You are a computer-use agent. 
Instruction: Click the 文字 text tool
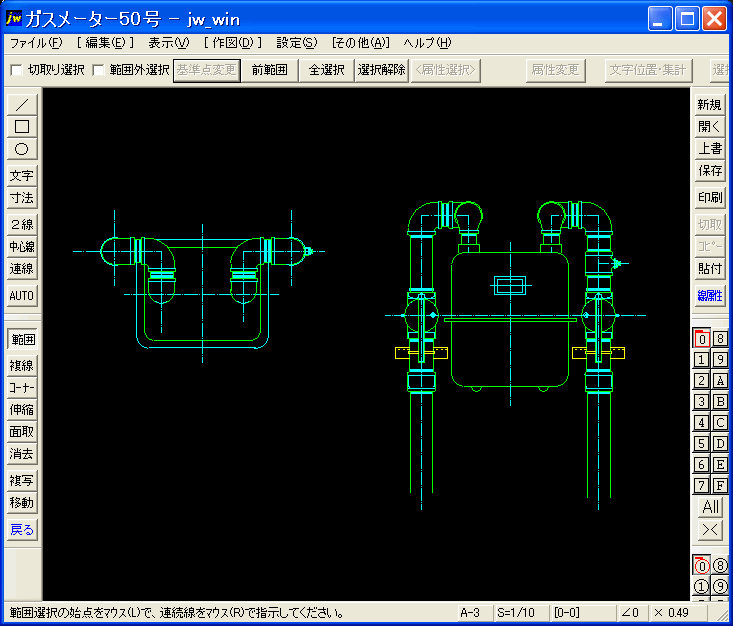(x=22, y=176)
